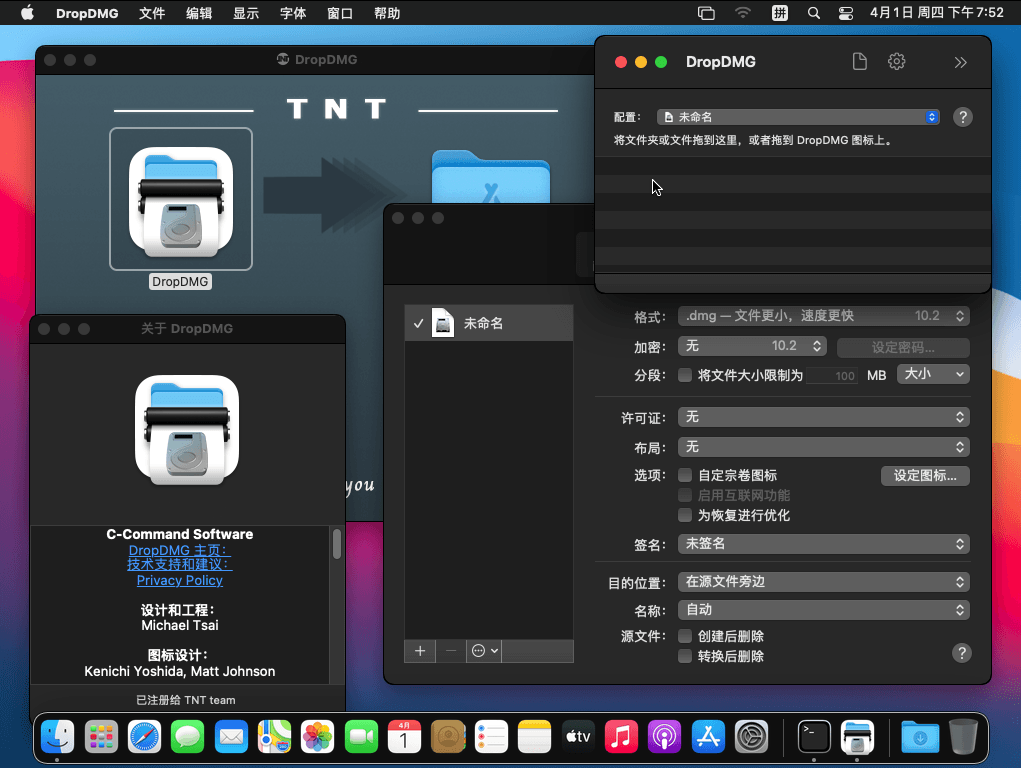The height and width of the screenshot is (768, 1021).
Task: Open the 技术支持和建议 link
Action: pos(180,565)
